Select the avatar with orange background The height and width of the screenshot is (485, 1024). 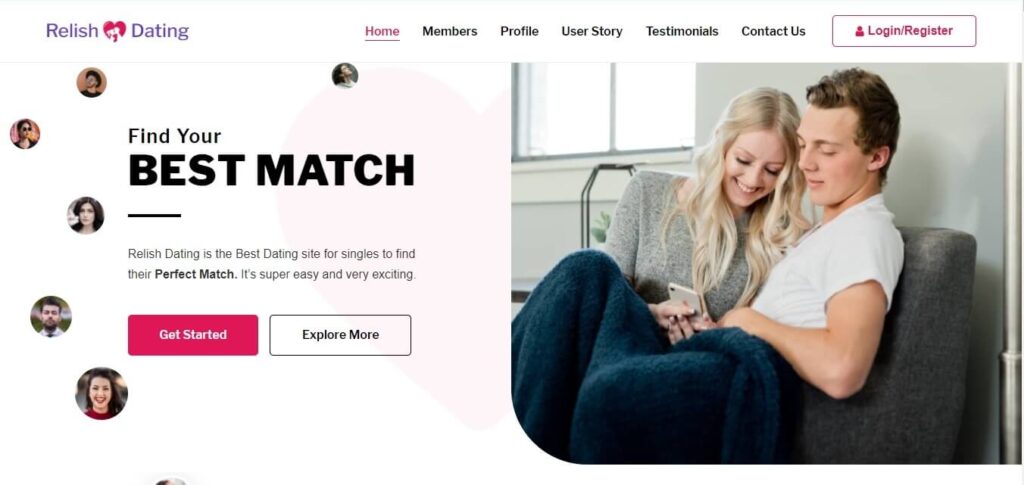pos(91,82)
